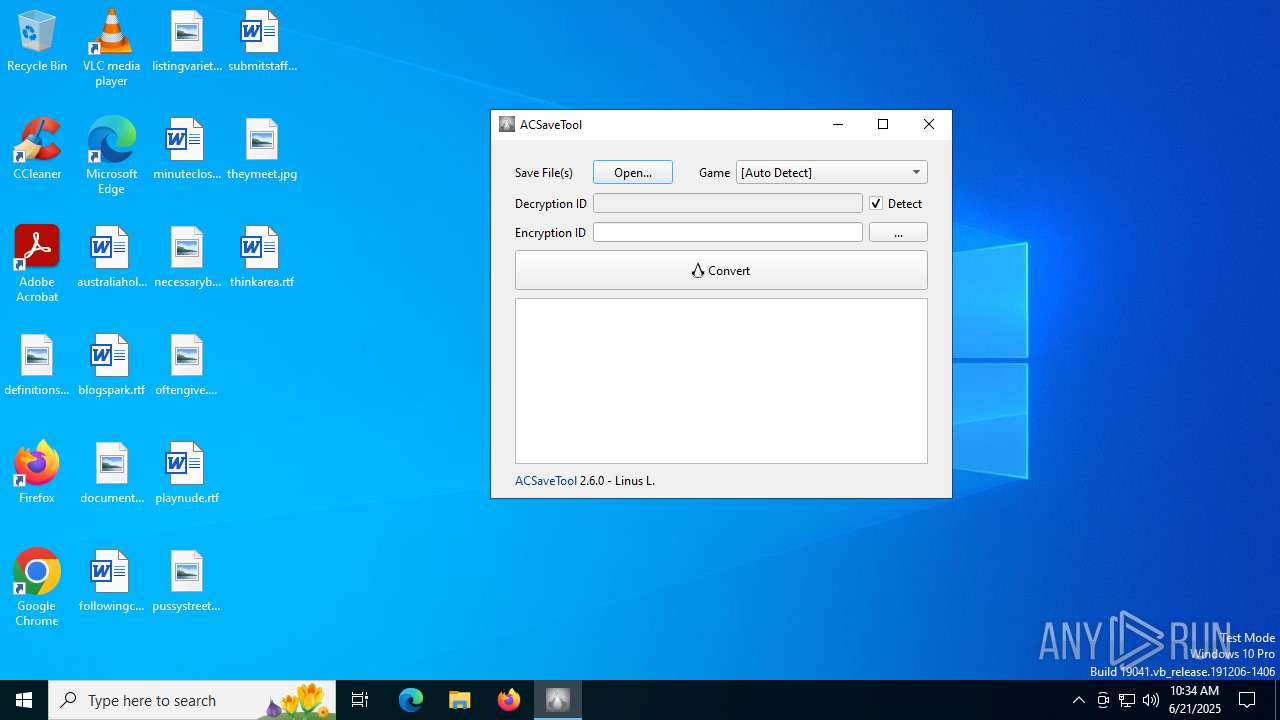
Task: Open the ACSaveTool link at bottom
Action: click(x=546, y=481)
